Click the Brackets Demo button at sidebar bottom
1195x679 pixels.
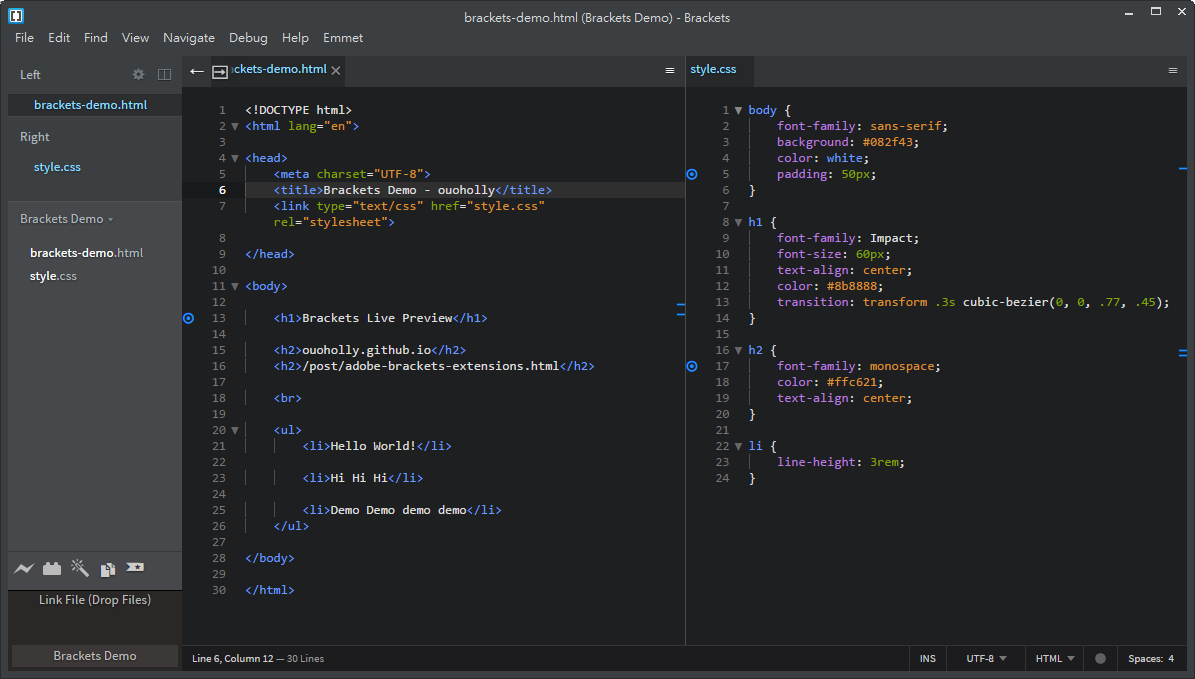tap(95, 656)
